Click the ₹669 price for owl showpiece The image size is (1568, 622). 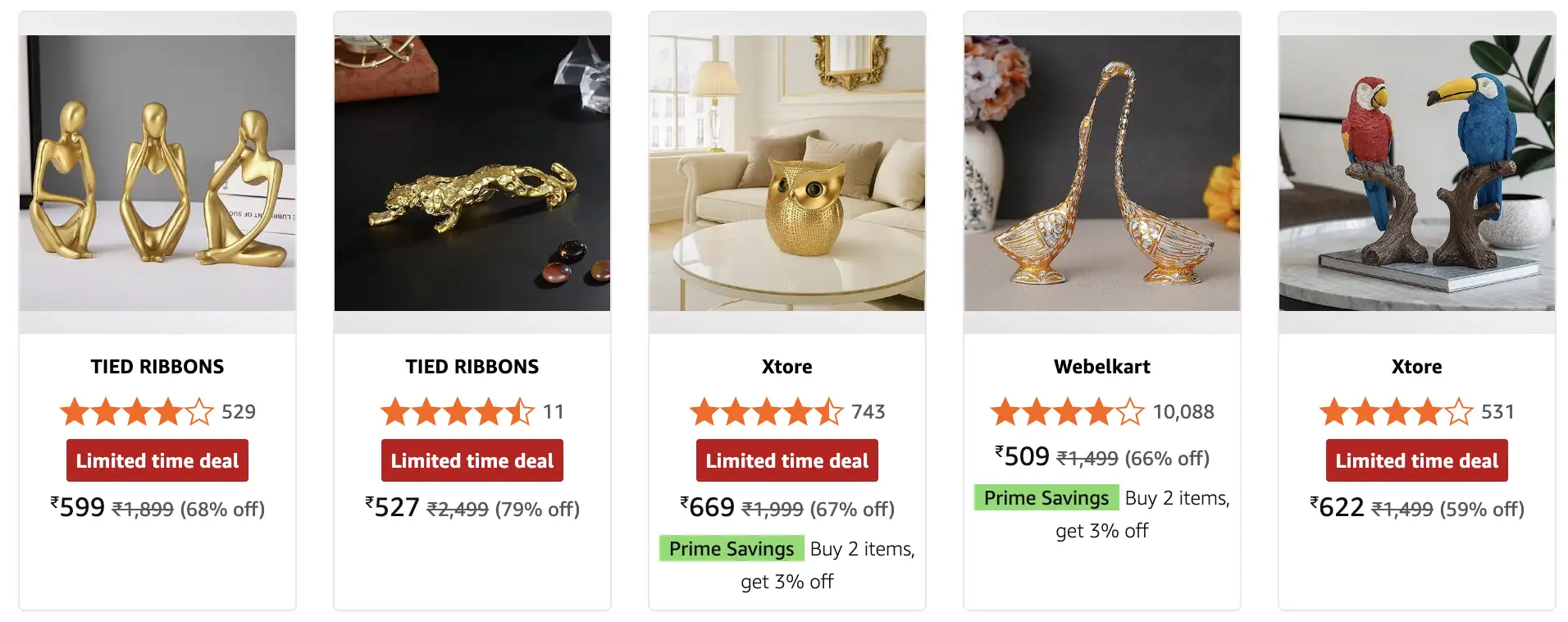pyautogui.click(x=708, y=508)
